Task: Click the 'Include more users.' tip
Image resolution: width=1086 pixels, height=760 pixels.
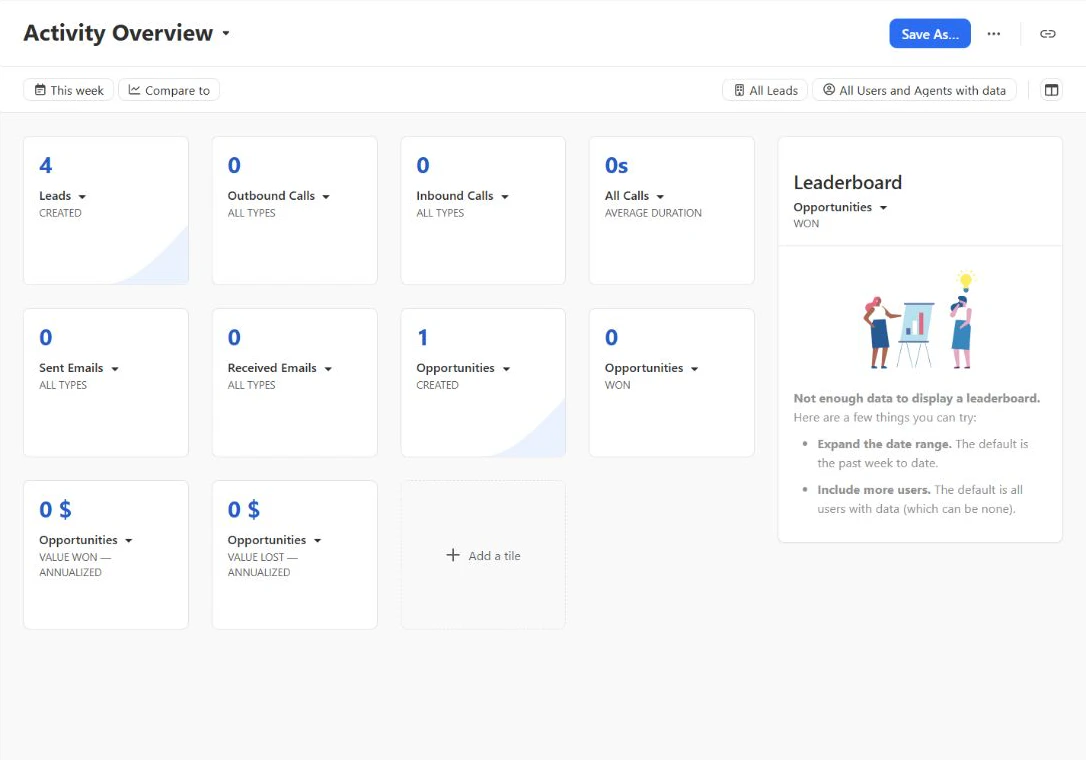Action: pyautogui.click(x=873, y=490)
